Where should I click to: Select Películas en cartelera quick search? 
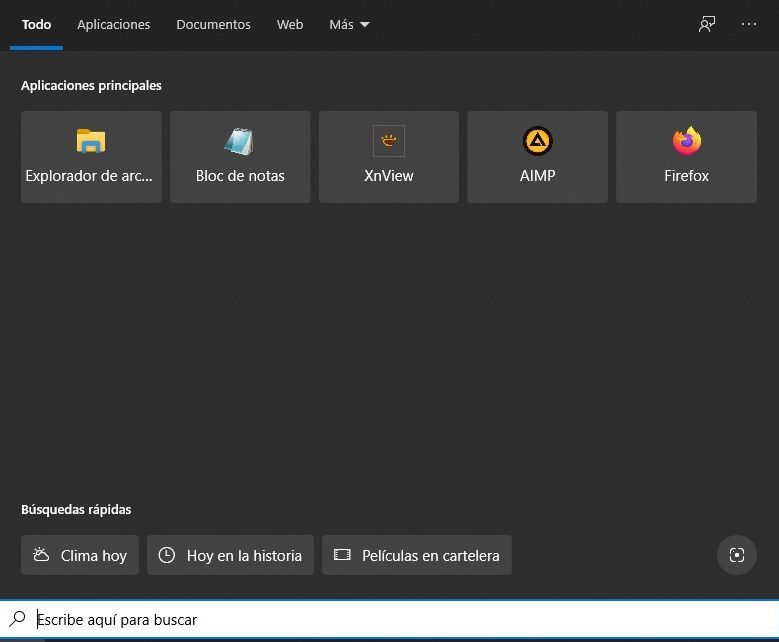pos(417,555)
